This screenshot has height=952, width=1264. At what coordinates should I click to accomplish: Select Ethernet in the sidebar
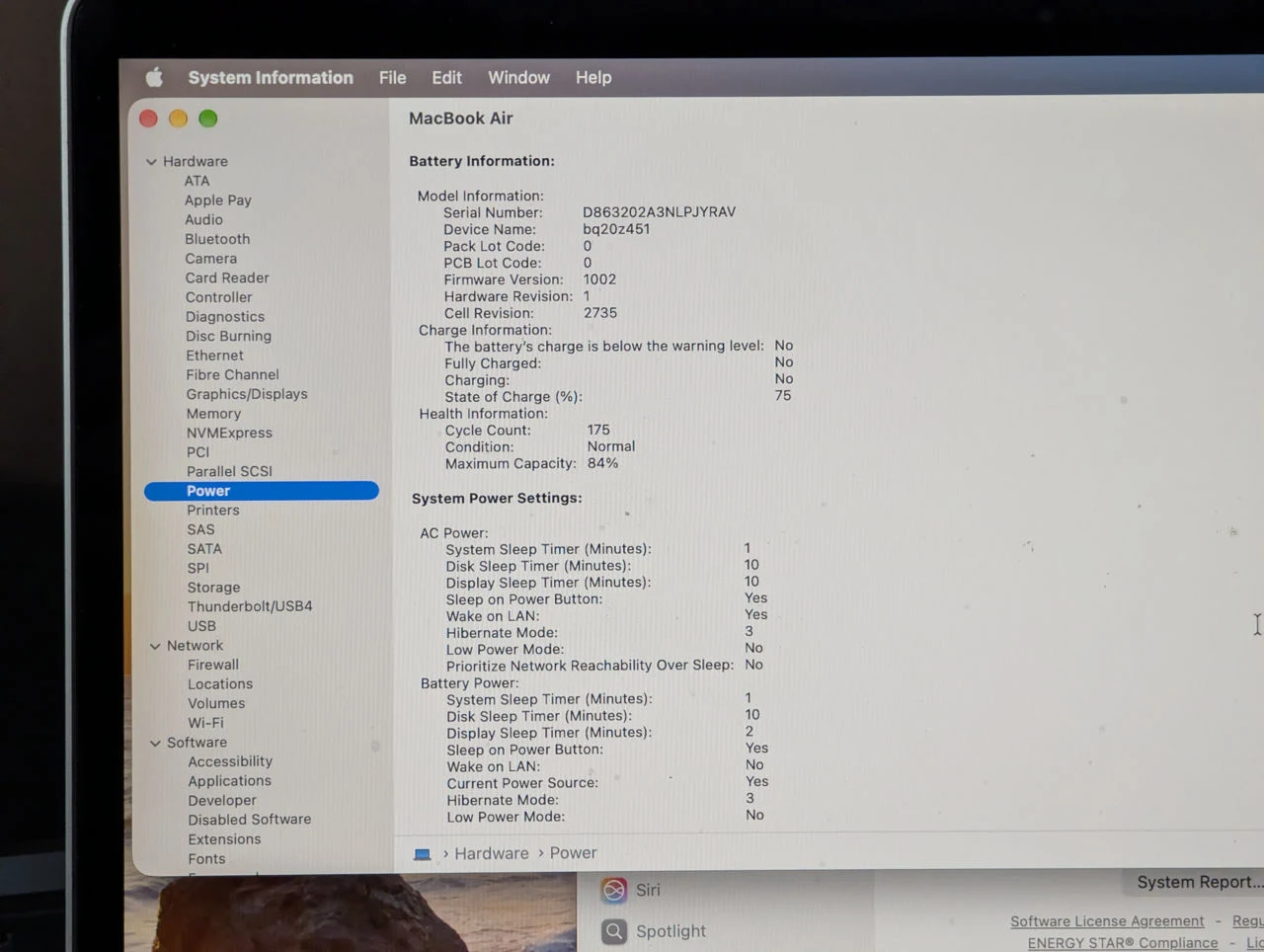214,356
